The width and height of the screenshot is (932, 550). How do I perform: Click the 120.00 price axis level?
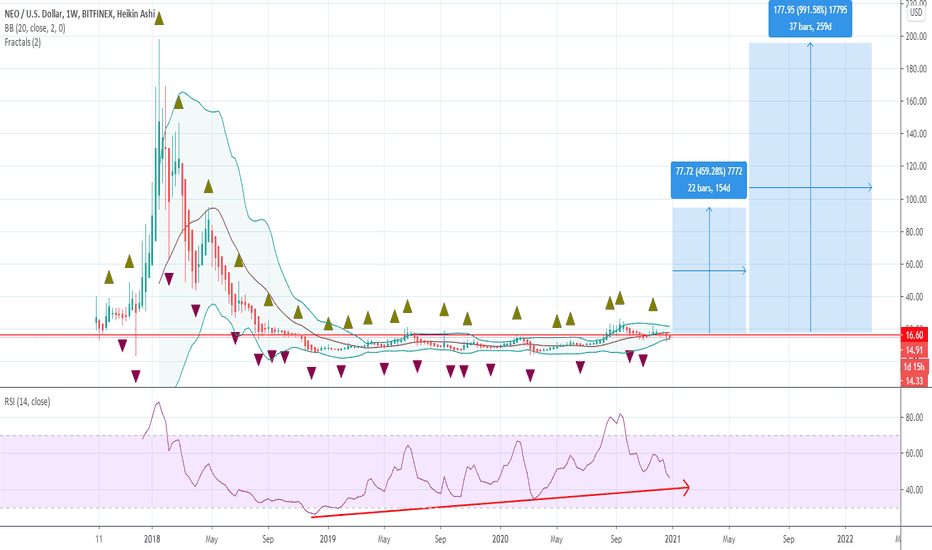pos(915,166)
